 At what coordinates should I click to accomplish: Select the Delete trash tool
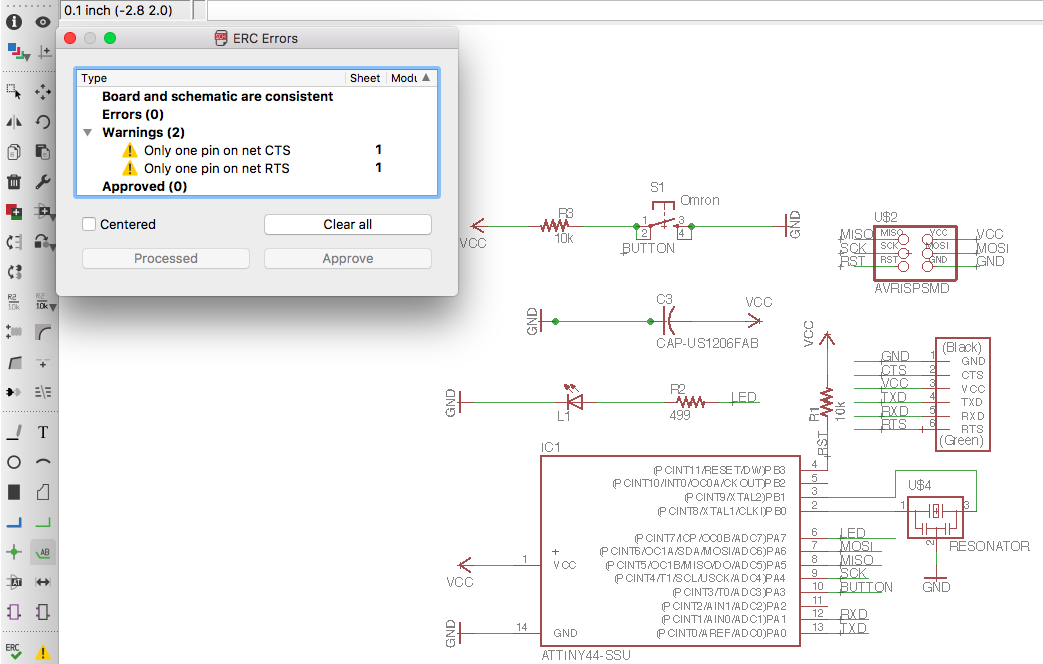(14, 182)
